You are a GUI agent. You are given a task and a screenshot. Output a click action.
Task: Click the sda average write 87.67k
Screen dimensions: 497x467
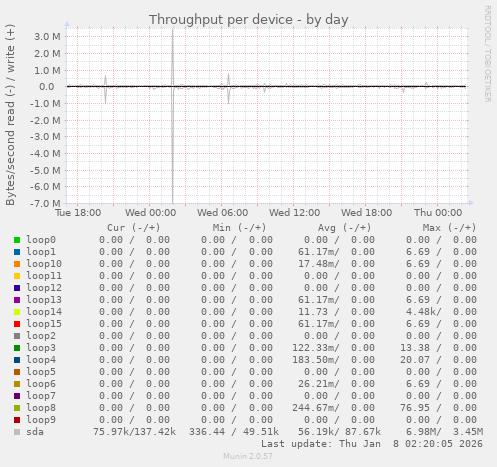pyautogui.click(x=363, y=432)
